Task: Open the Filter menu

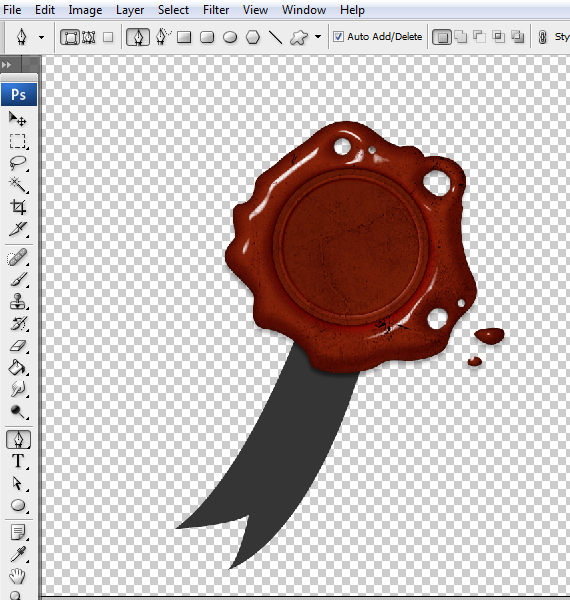Action: click(216, 10)
